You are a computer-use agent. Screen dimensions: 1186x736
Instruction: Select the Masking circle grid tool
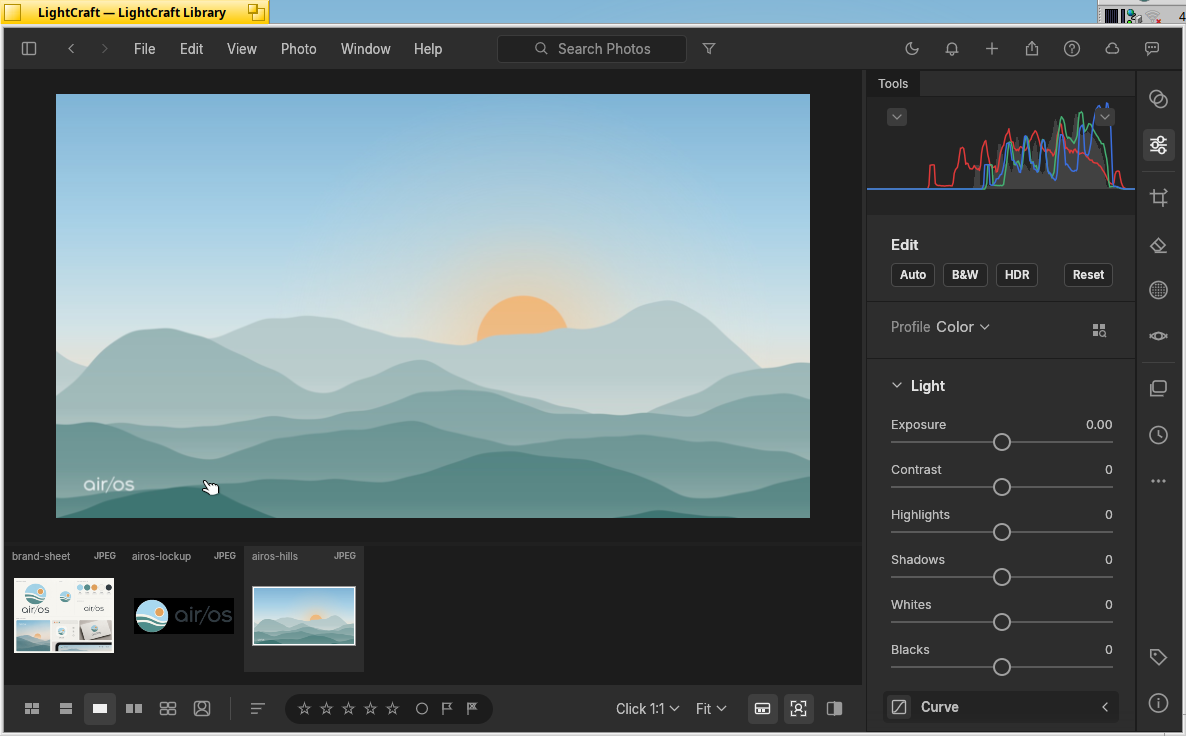click(1158, 290)
